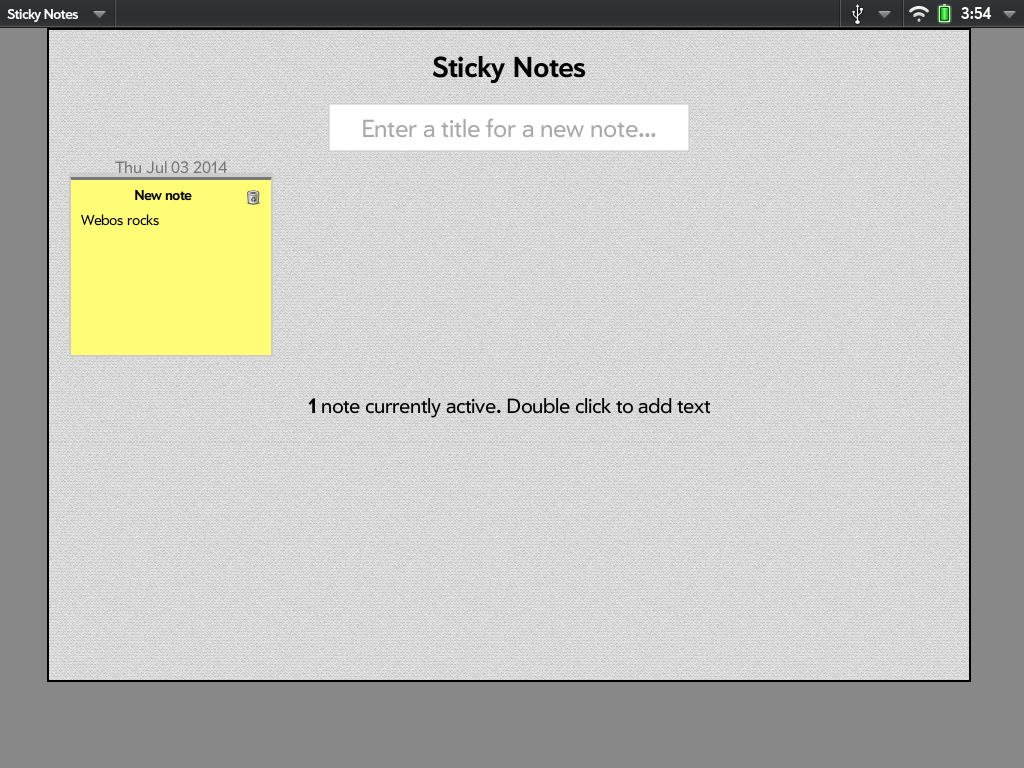Expand the dropdown arrow next to USB icon
Viewport: 1024px width, 768px height.
[884, 14]
